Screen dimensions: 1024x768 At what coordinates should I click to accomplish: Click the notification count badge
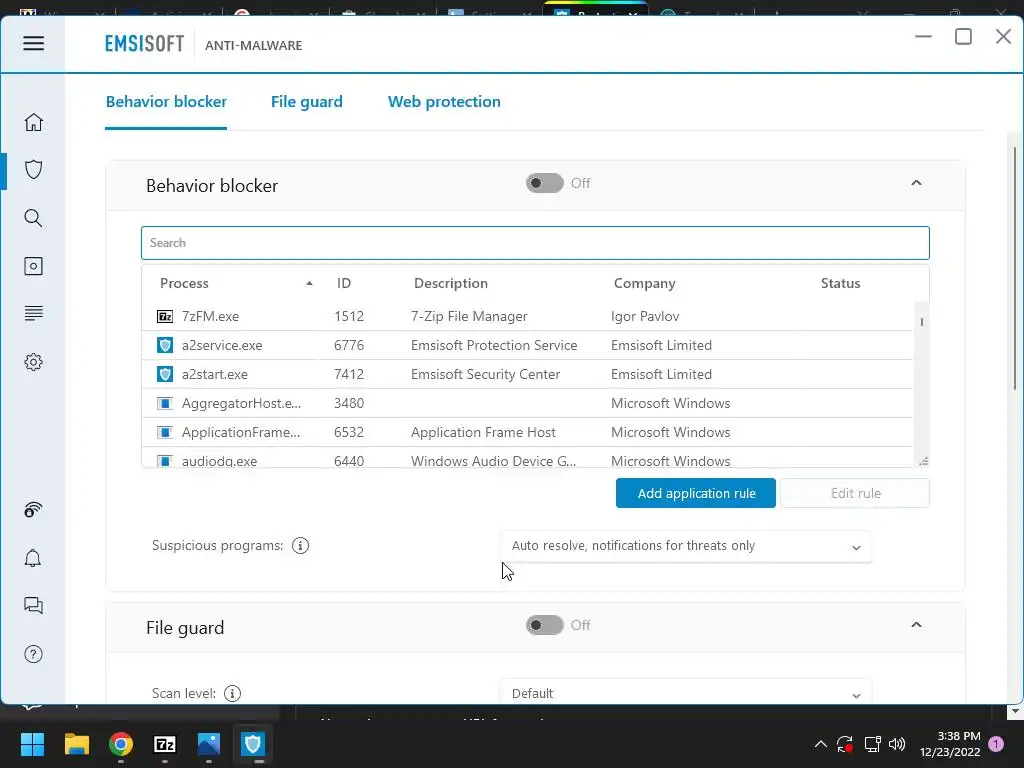996,744
